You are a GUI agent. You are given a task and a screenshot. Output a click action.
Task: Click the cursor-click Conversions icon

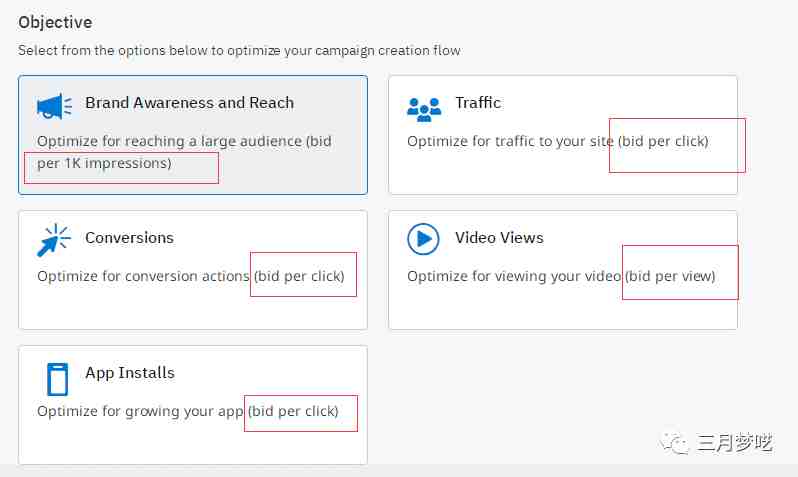(x=54, y=240)
